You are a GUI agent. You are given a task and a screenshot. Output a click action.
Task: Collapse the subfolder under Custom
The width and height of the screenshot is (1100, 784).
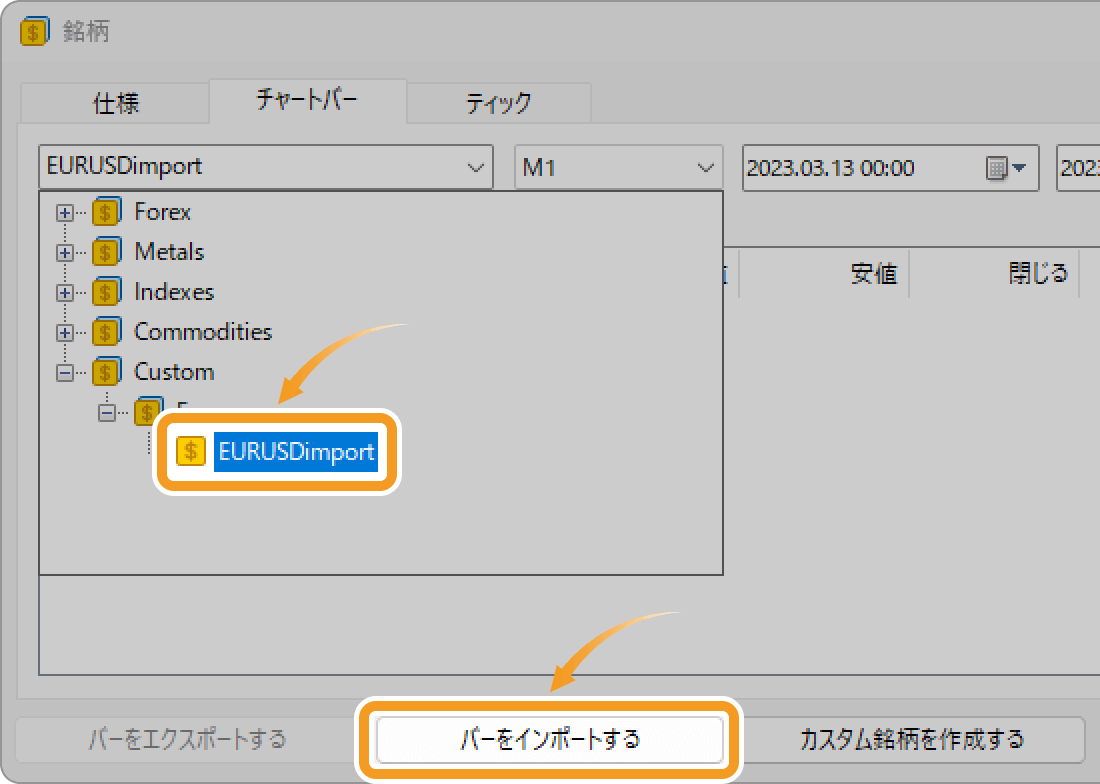pos(107,412)
